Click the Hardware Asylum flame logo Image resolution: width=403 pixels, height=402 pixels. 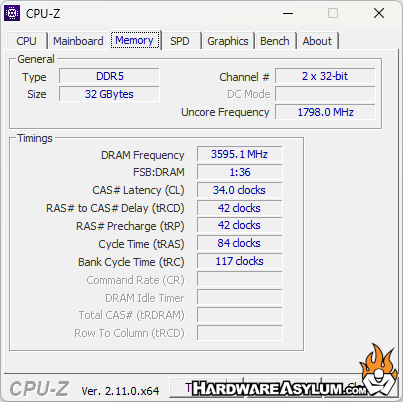click(379, 372)
